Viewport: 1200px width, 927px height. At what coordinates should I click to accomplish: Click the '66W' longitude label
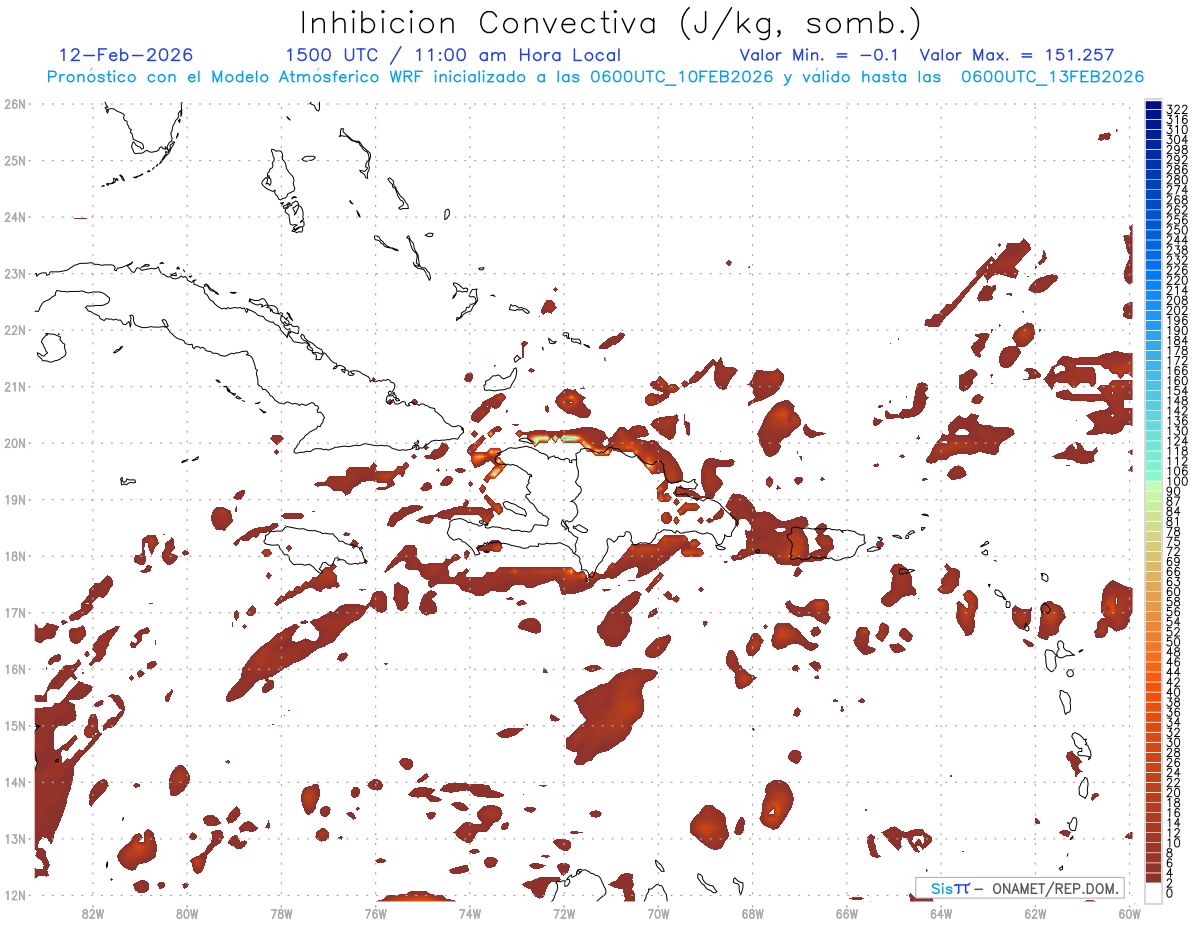(846, 913)
